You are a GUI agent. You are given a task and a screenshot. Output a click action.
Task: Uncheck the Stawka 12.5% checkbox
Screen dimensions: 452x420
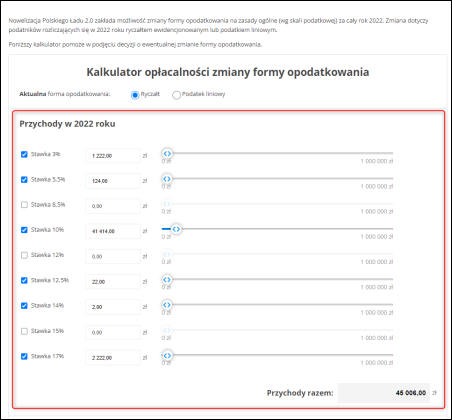(x=24, y=280)
